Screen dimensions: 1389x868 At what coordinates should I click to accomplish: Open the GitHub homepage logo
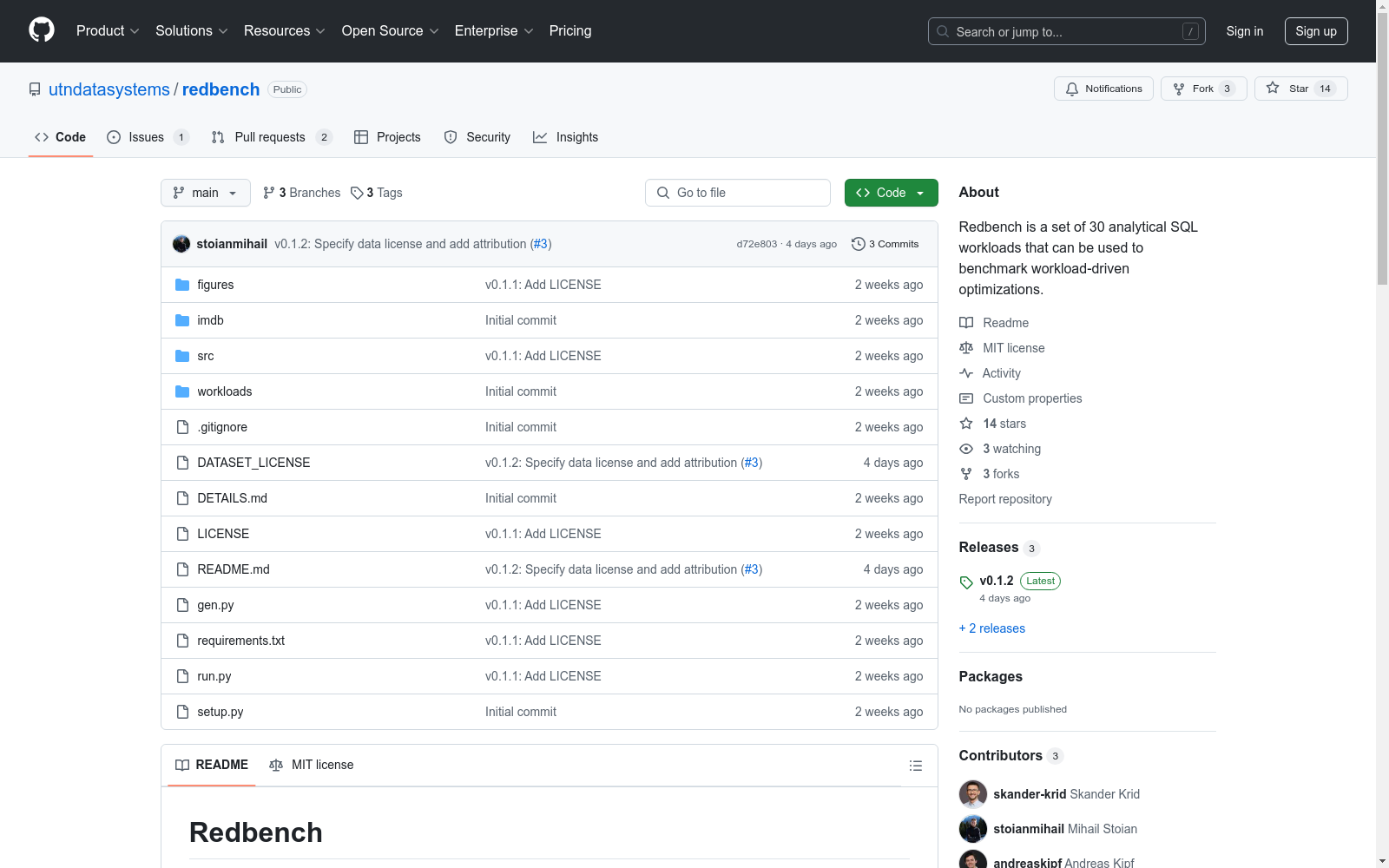(x=42, y=30)
